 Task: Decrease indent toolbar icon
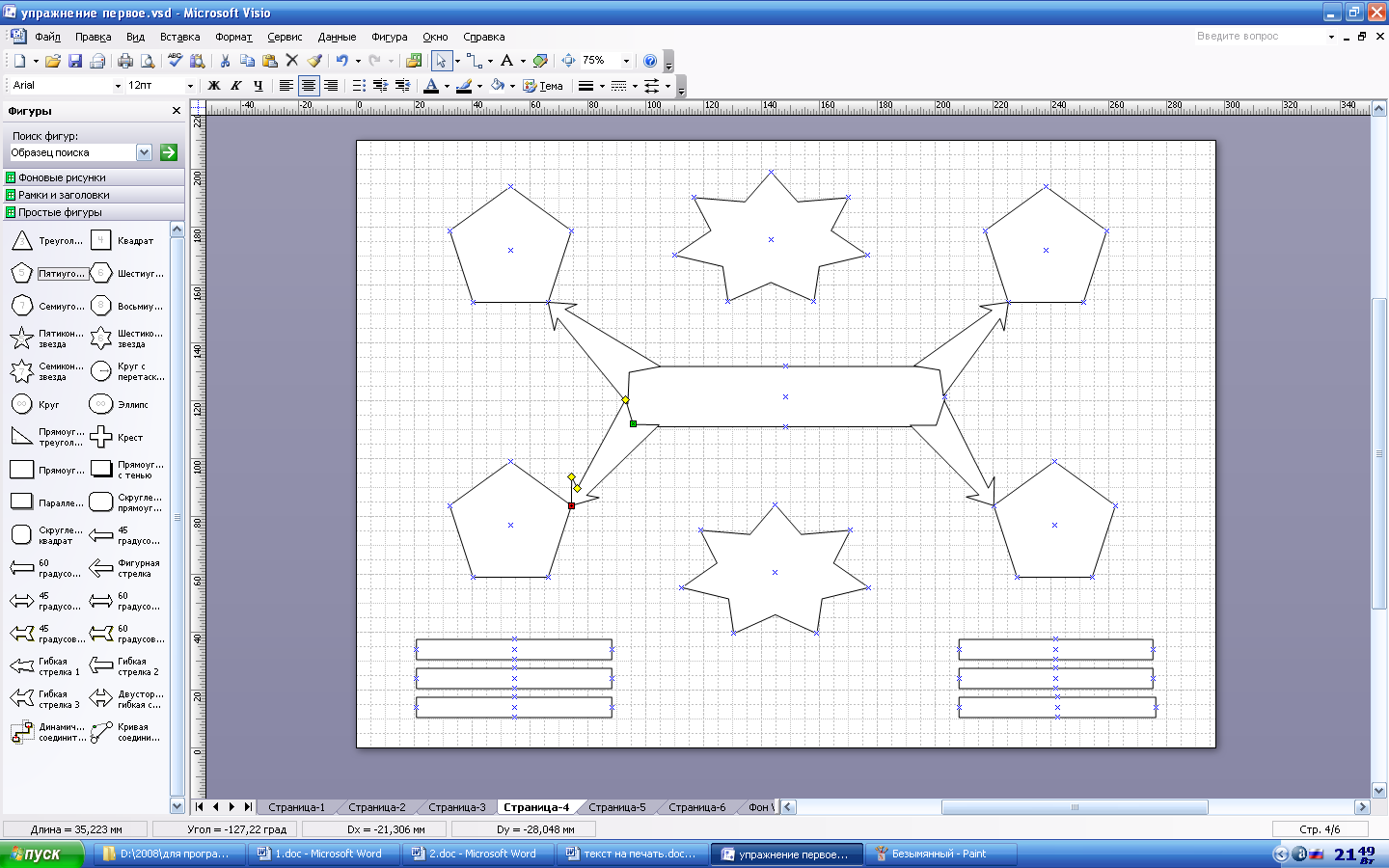coord(380,86)
